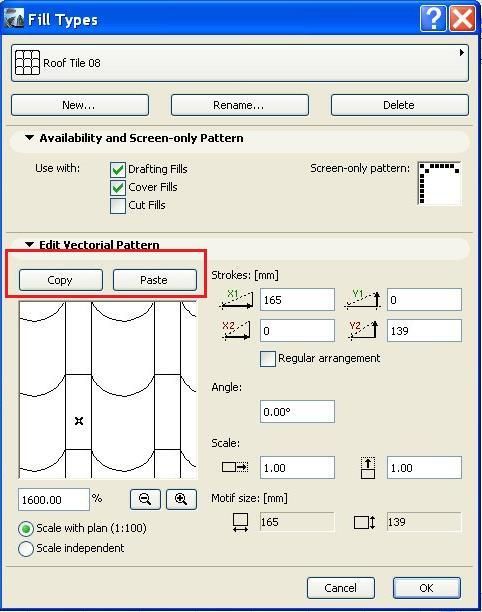Screen dimensions: 482x612
Task: Click the zoom in magnifier button
Action: point(181,499)
